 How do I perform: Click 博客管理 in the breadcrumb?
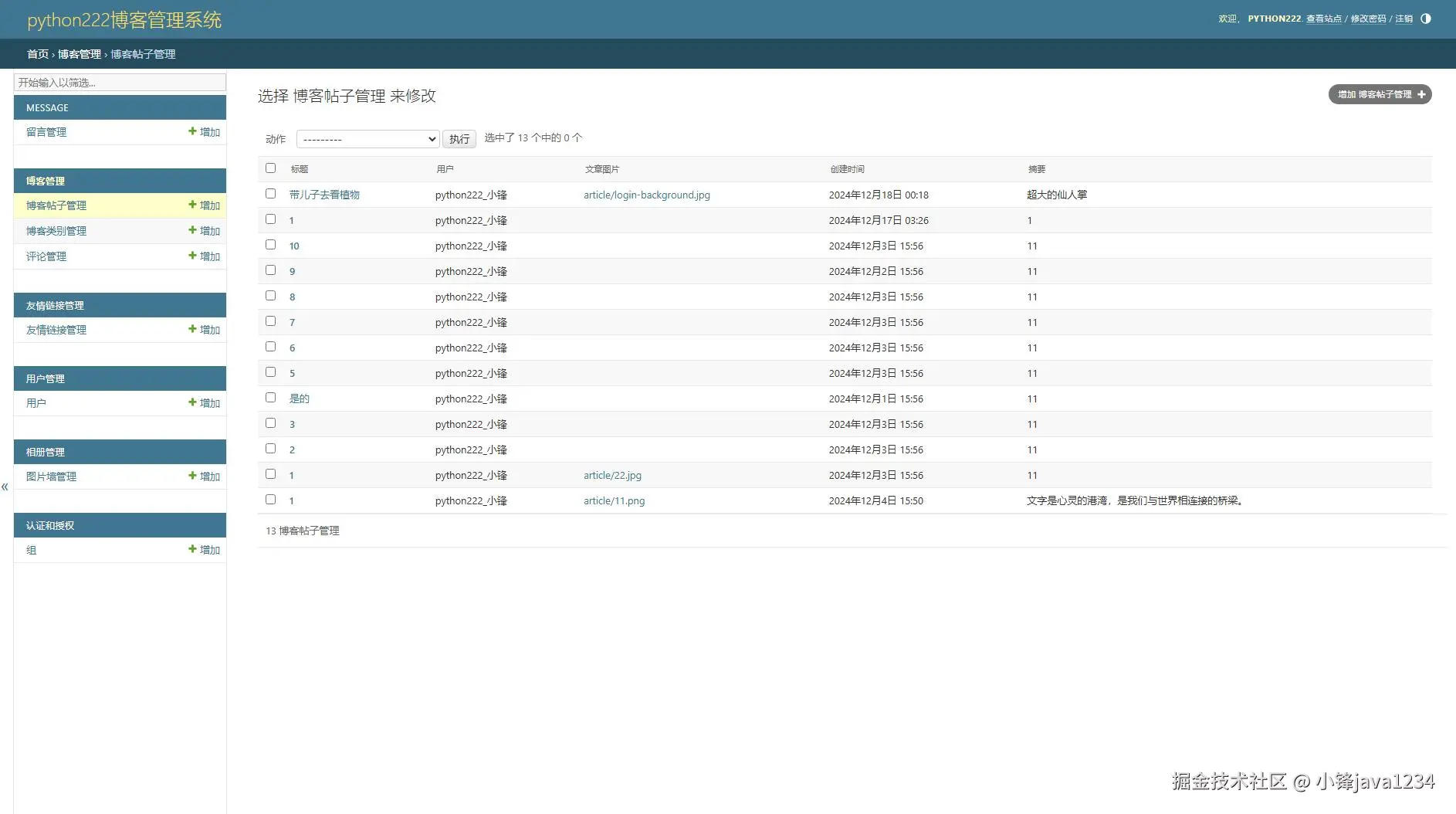pyautogui.click(x=80, y=54)
